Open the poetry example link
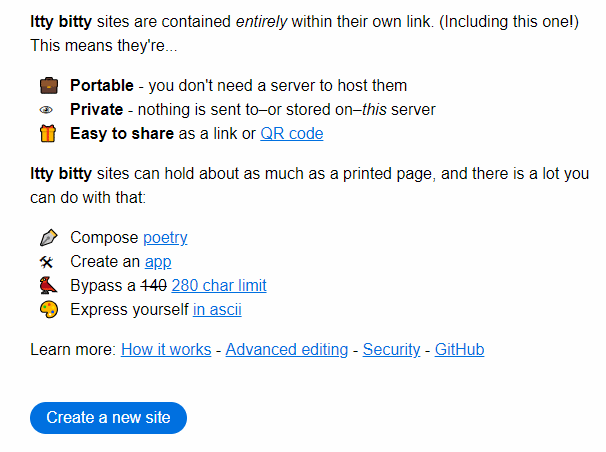The width and height of the screenshot is (606, 452). click(165, 238)
